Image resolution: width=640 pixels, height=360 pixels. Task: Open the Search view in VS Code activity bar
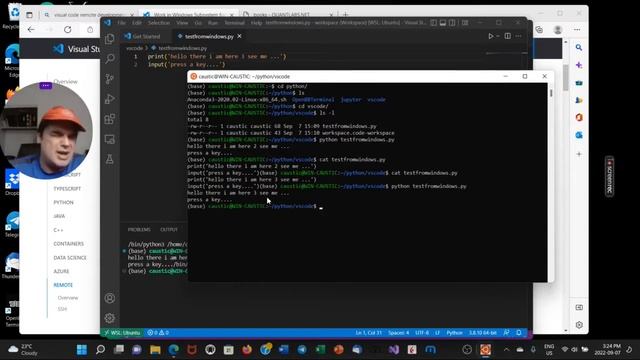click(109, 59)
